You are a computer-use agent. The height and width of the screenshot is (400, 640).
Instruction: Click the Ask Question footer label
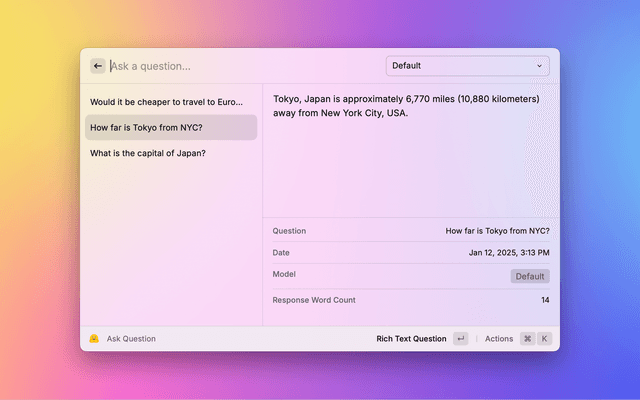[131, 339]
